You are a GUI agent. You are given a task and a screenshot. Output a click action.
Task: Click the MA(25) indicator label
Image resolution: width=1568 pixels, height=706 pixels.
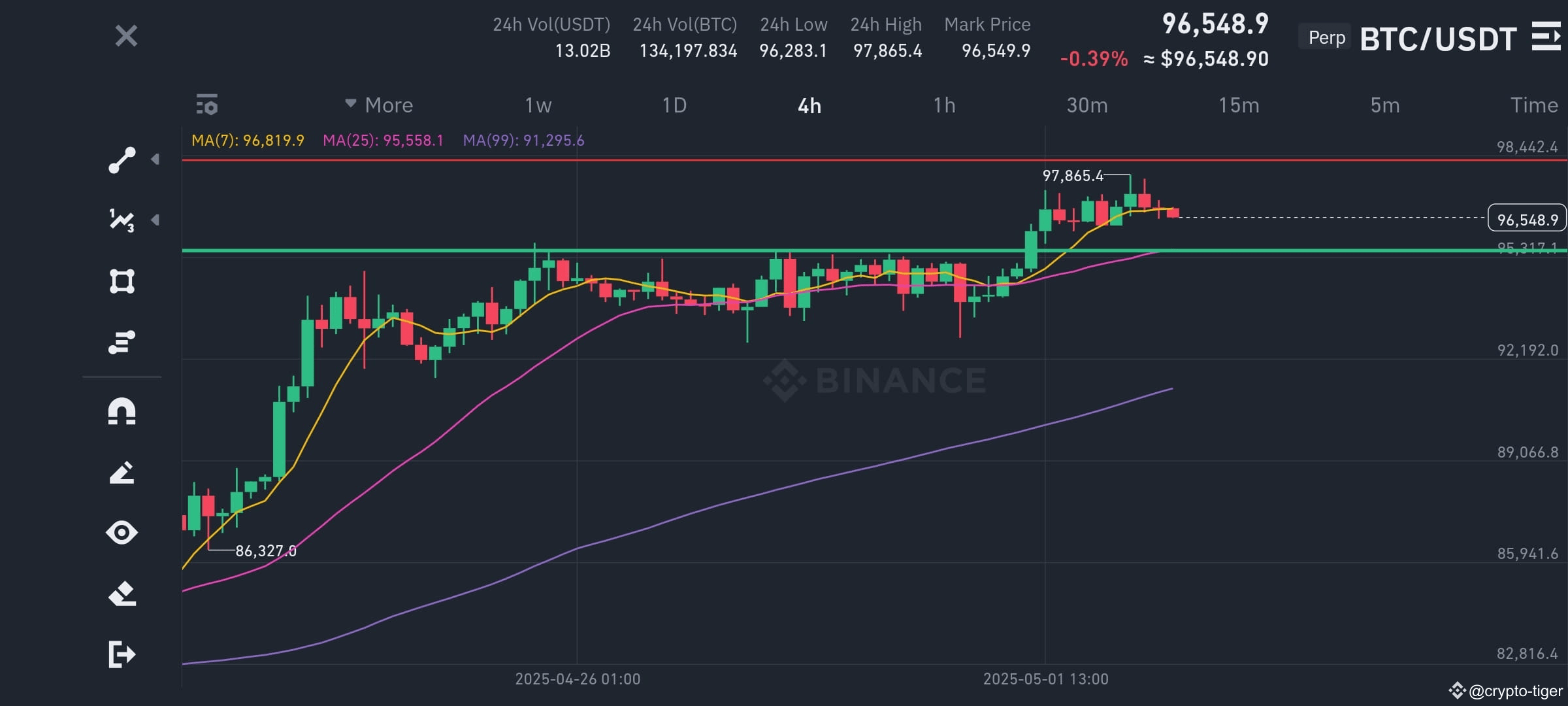pyautogui.click(x=383, y=141)
